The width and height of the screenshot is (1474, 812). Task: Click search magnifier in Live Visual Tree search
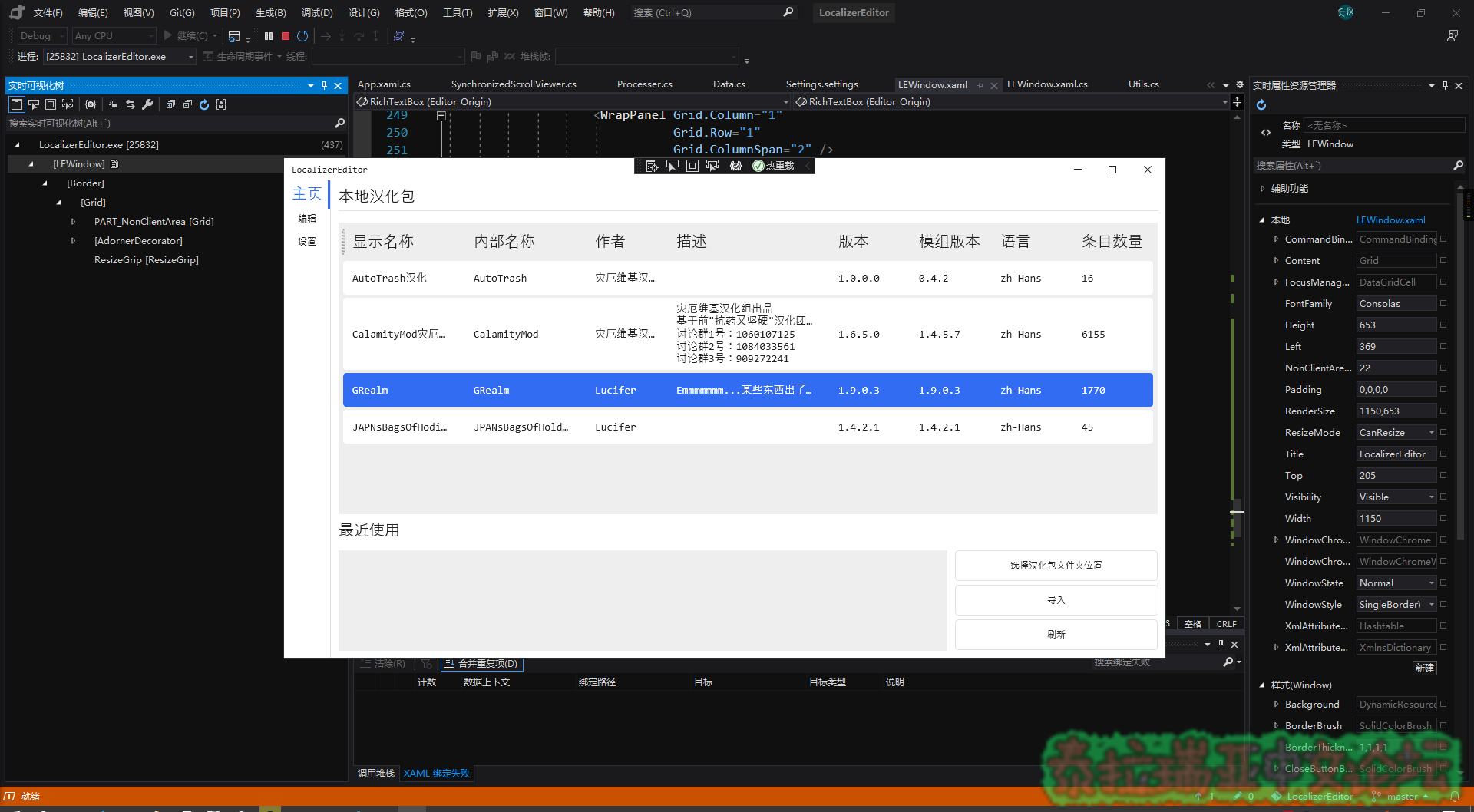[339, 123]
